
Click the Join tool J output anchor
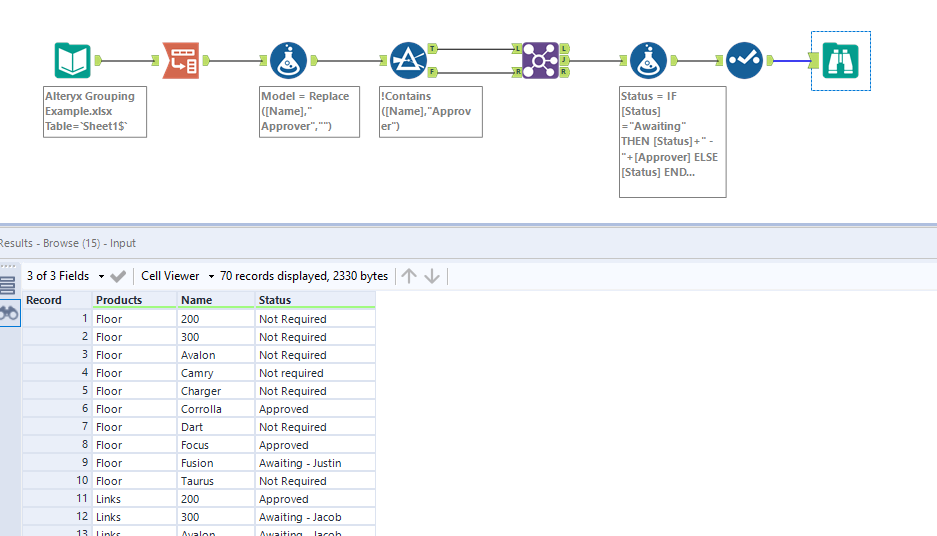coord(564,60)
